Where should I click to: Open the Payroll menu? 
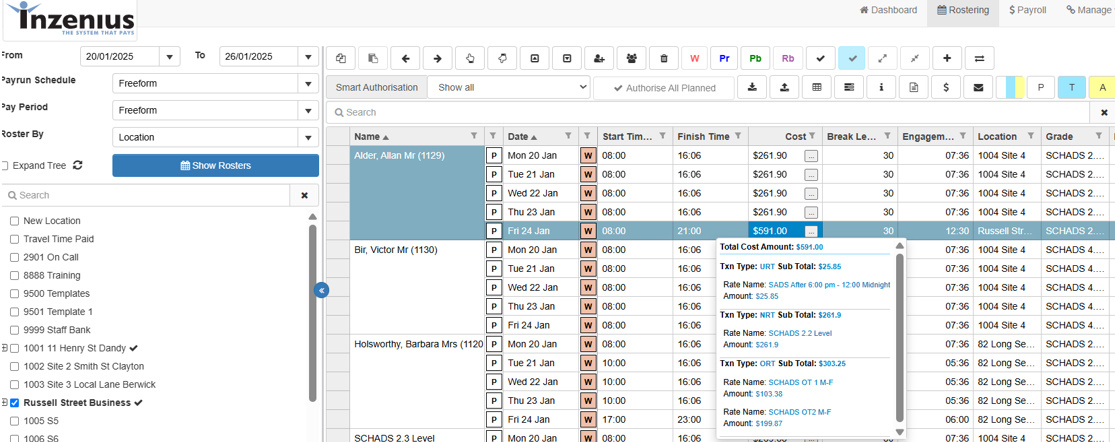[x=1027, y=10]
